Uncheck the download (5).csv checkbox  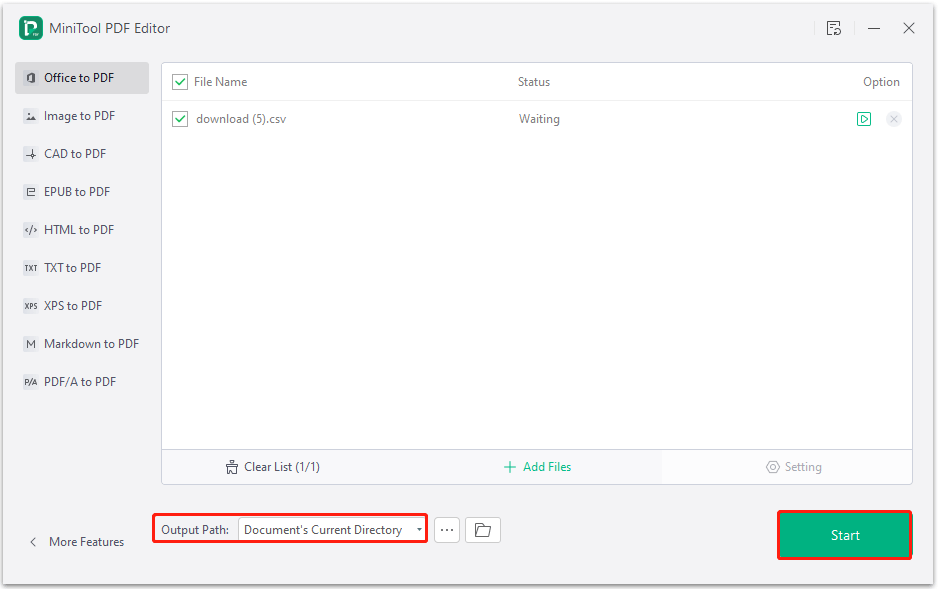(180, 119)
